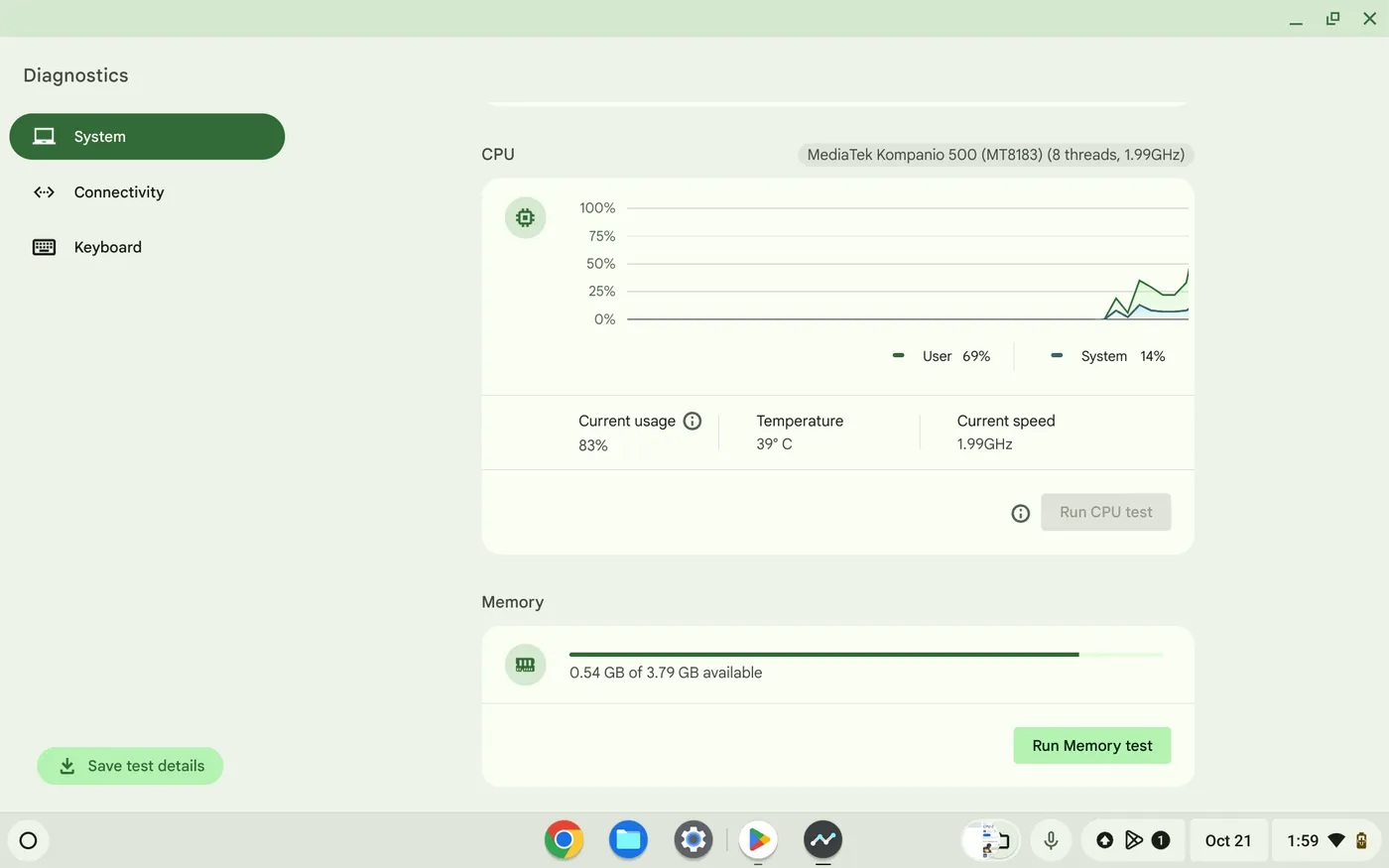This screenshot has width=1389, height=868.
Task: Open the System diagnostics section
Action: point(147,137)
